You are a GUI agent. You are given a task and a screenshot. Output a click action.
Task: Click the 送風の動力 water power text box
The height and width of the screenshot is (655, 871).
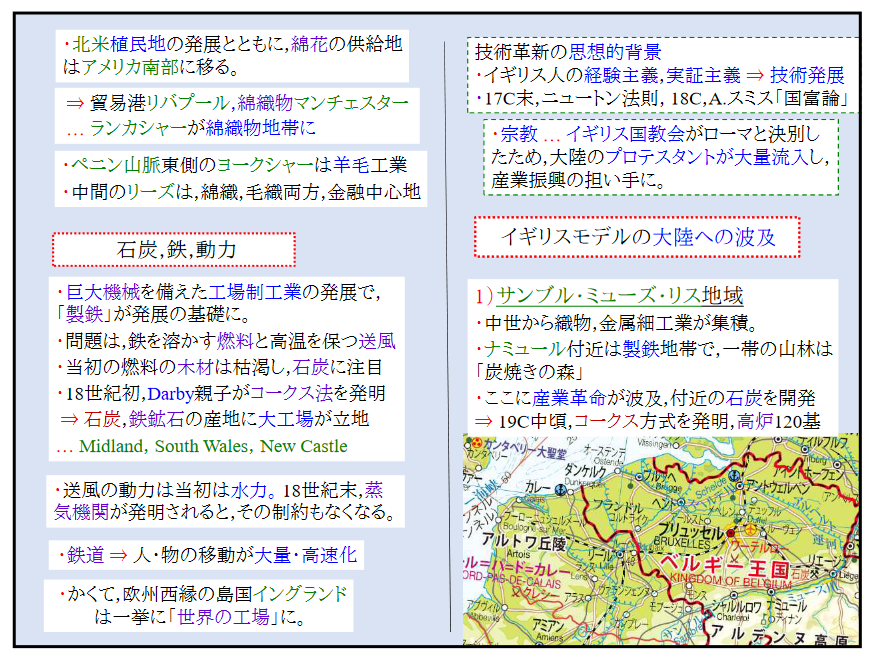click(x=225, y=503)
